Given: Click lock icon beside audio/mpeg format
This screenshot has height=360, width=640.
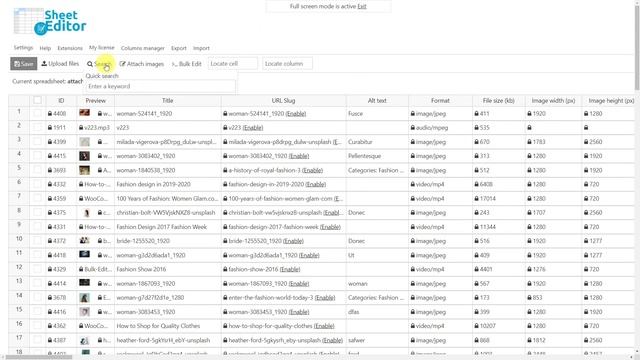Looking at the screenshot, I should click(413, 128).
